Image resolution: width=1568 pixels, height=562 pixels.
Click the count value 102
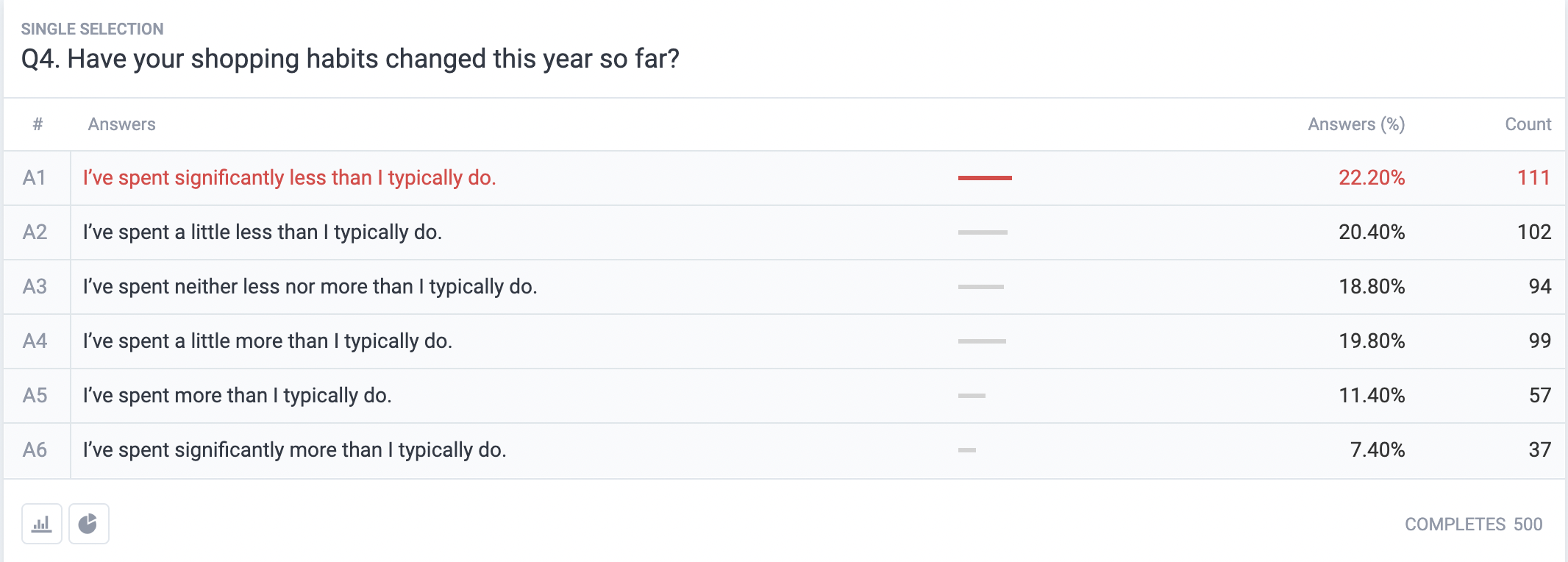[1534, 232]
